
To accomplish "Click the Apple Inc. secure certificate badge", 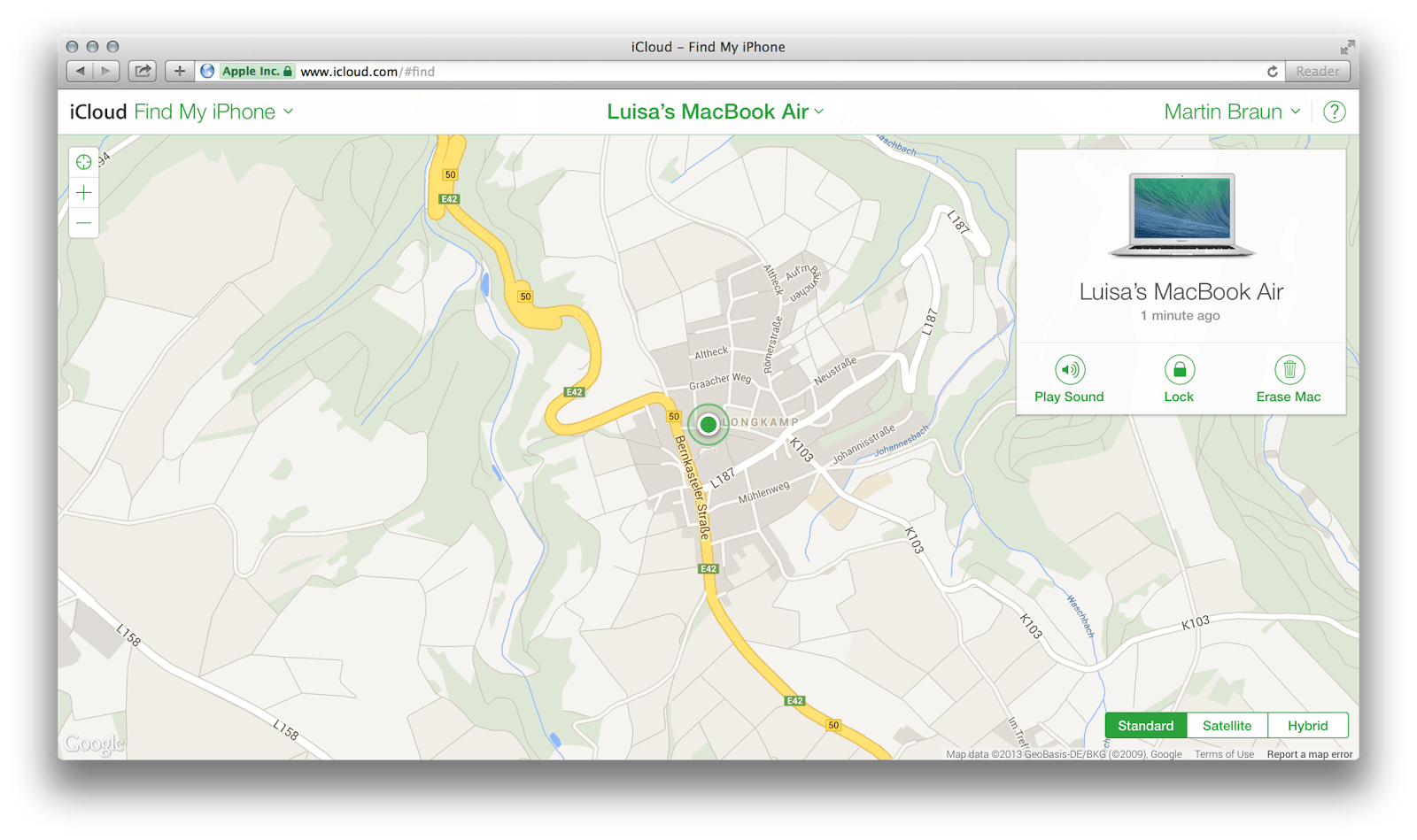I will point(257,71).
